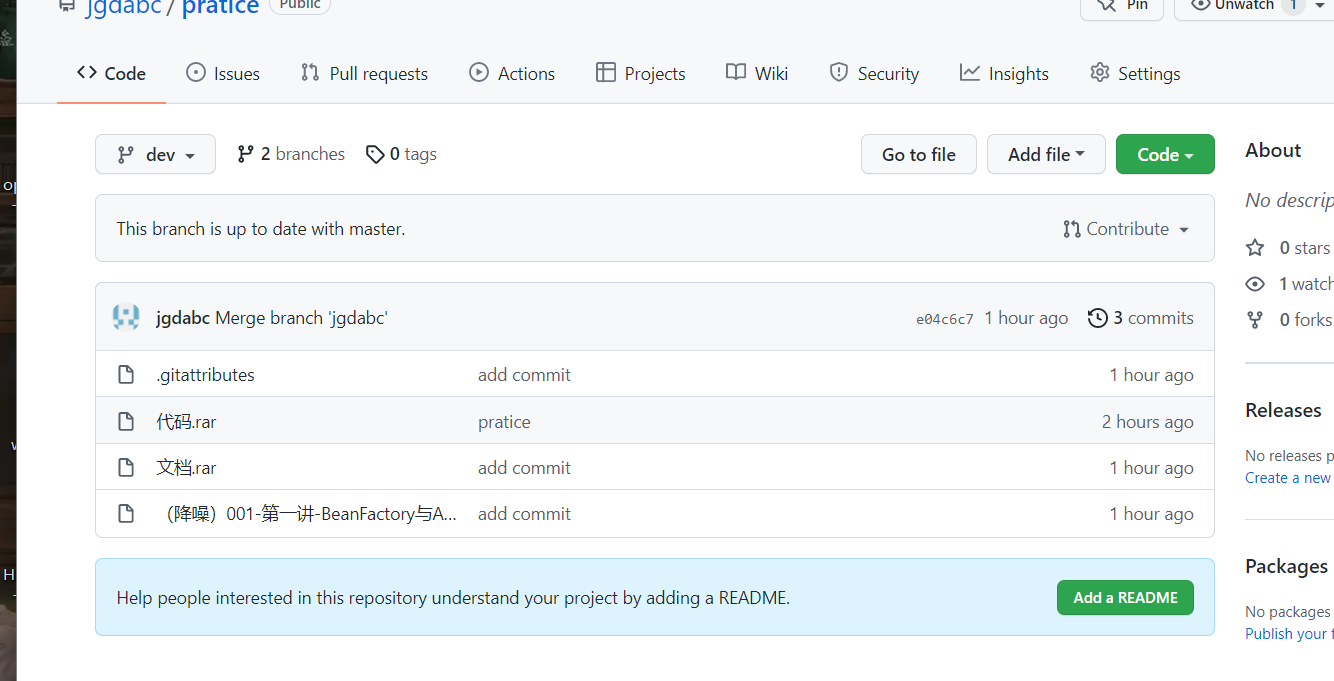Viewport: 1334px width, 681px height.
Task: Click file icon next to 文档.rar
Action: coord(126,468)
